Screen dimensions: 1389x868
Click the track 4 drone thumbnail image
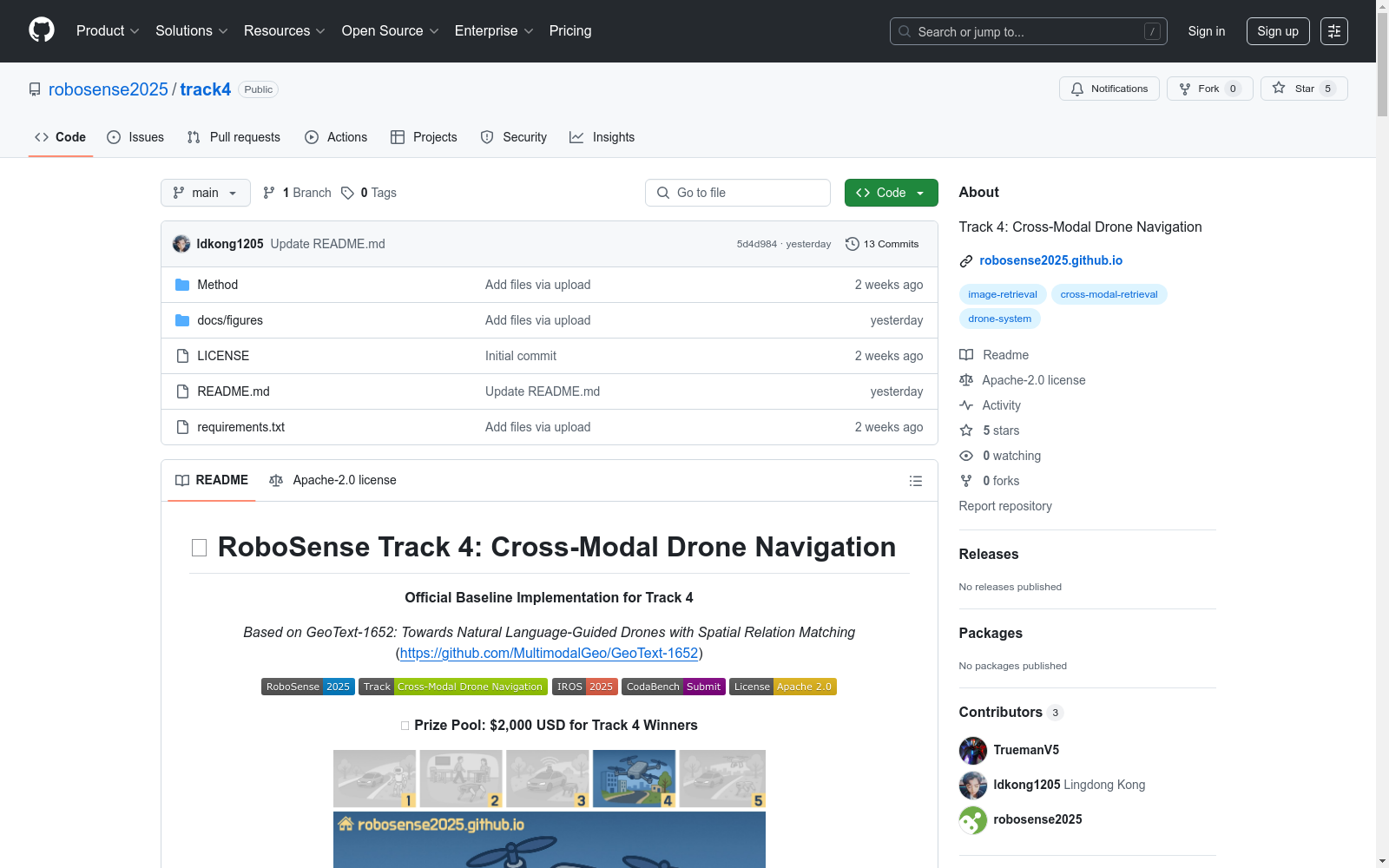[x=635, y=779]
